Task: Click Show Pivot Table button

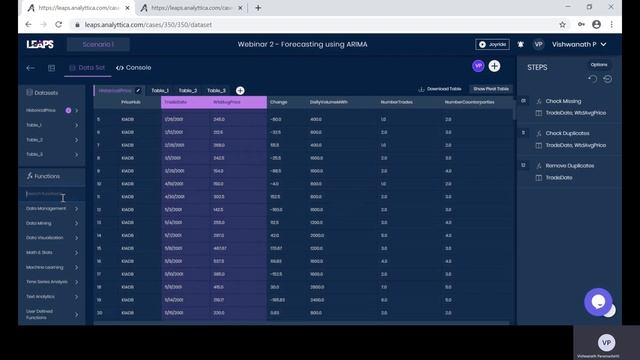Action: tap(491, 89)
